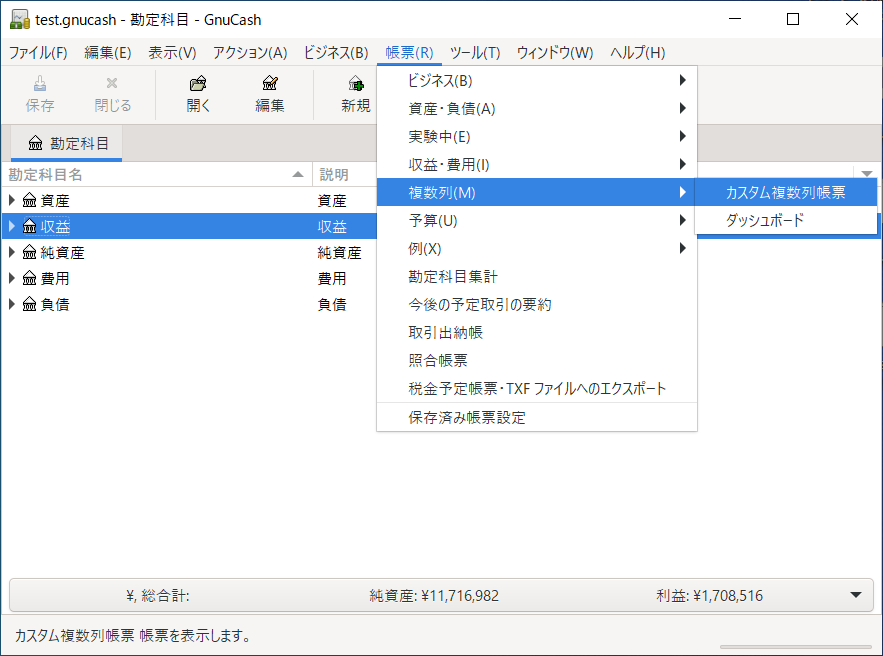
Task: Open the ツール(T) menu
Action: click(475, 52)
